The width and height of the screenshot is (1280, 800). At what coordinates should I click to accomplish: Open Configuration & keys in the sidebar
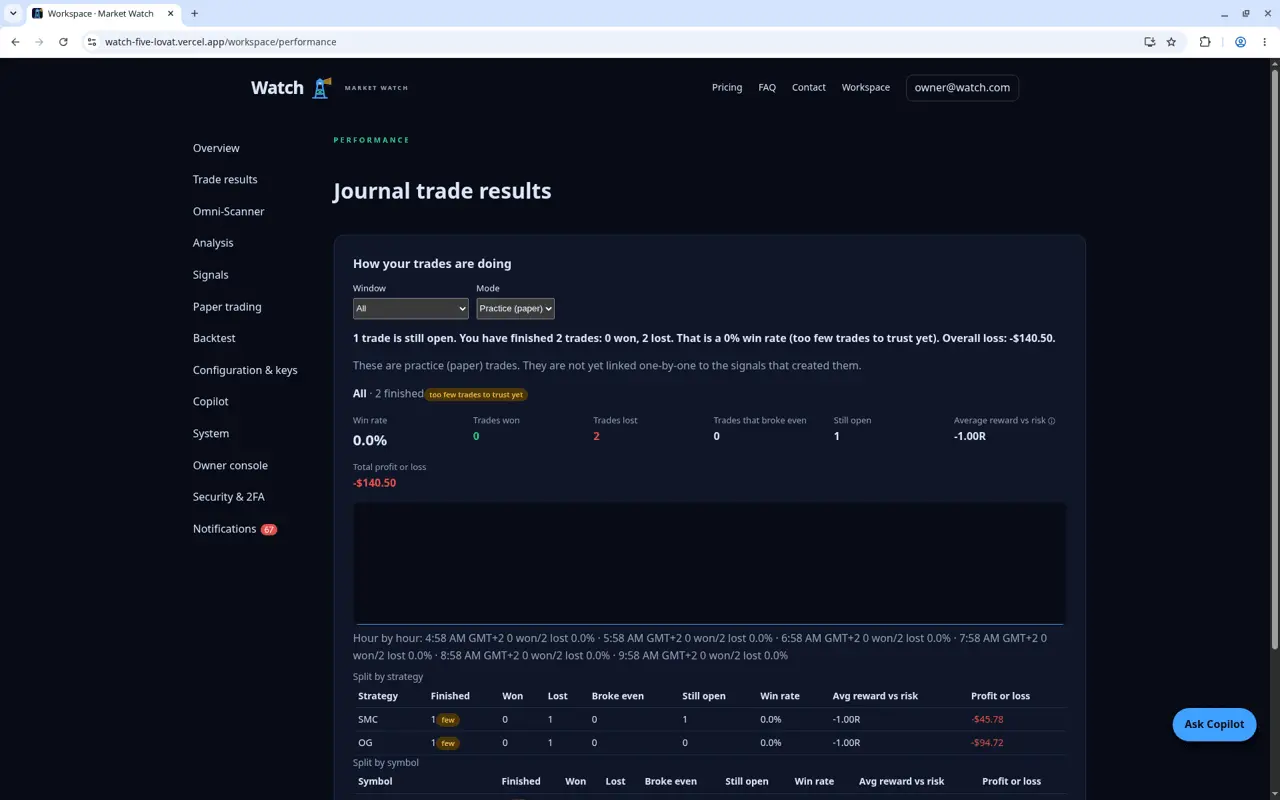coord(245,370)
